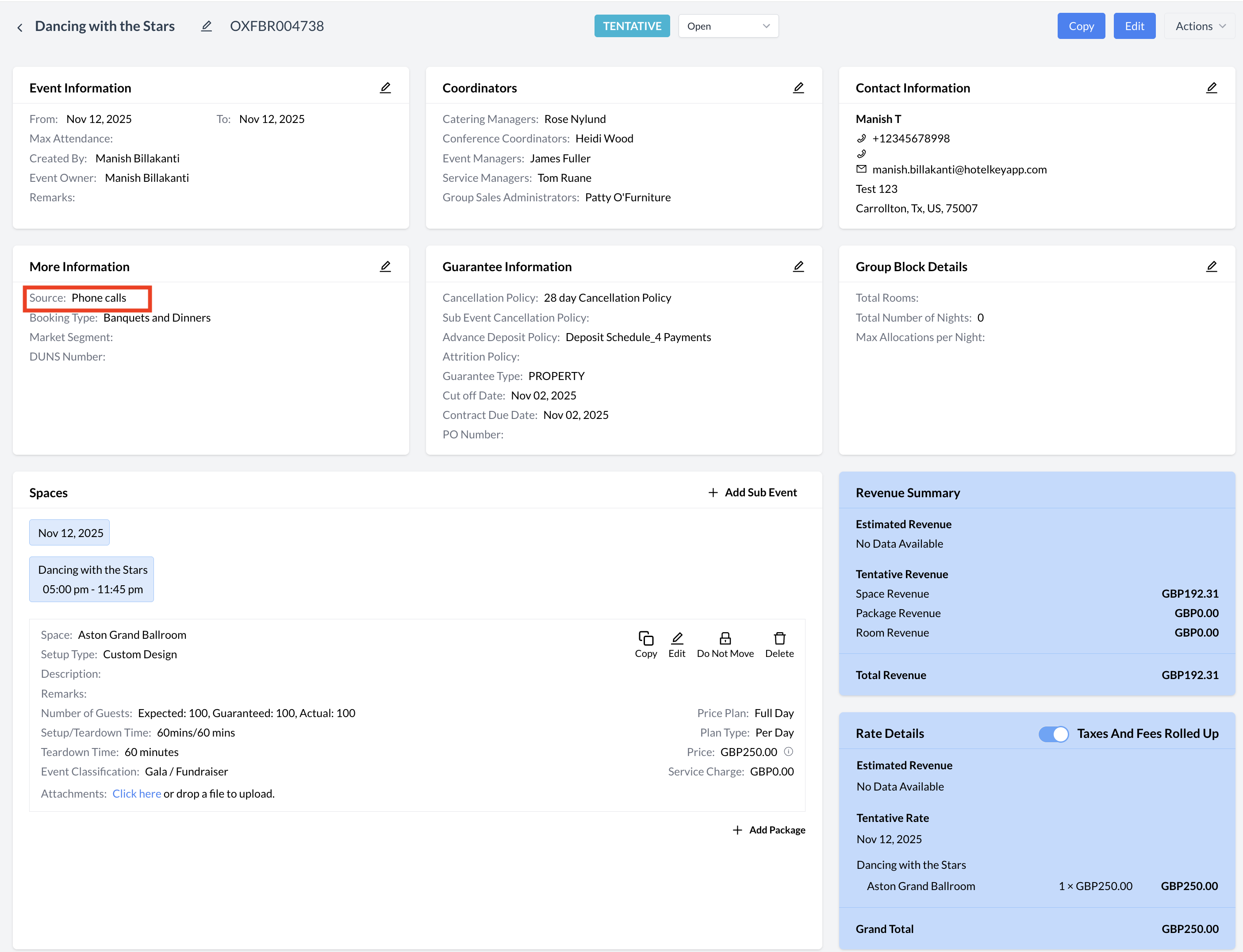Click the back arrow beside event title
The image size is (1243, 952).
[20, 27]
